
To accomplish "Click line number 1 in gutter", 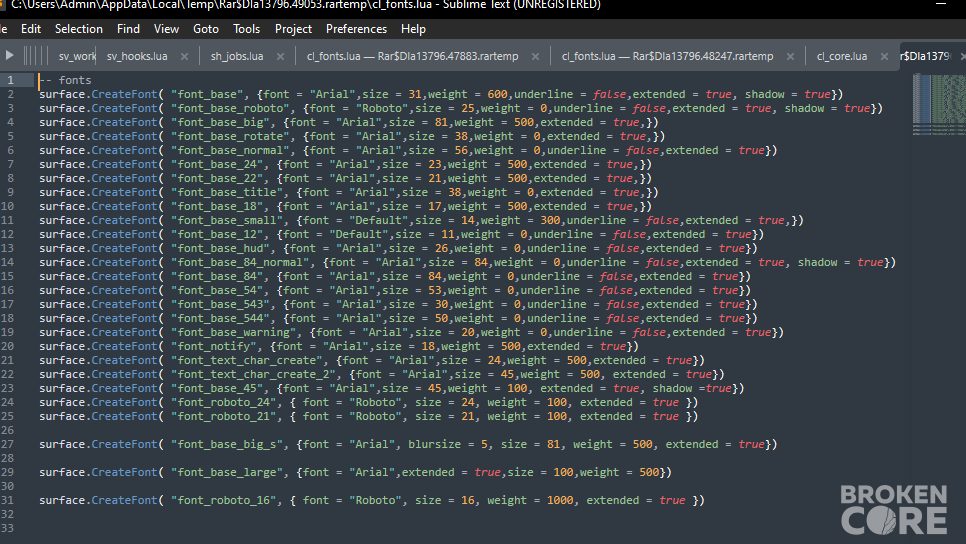I will 10,80.
